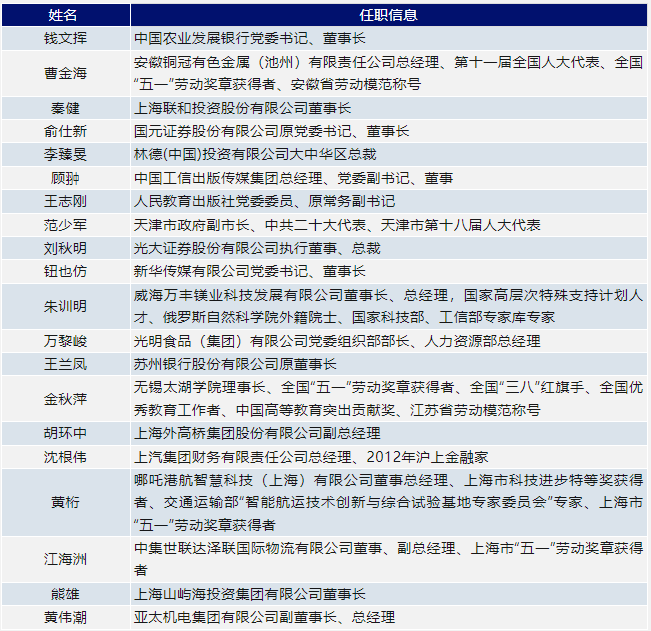
Task: Select the name cell 熊雄
Action: click(x=66, y=594)
